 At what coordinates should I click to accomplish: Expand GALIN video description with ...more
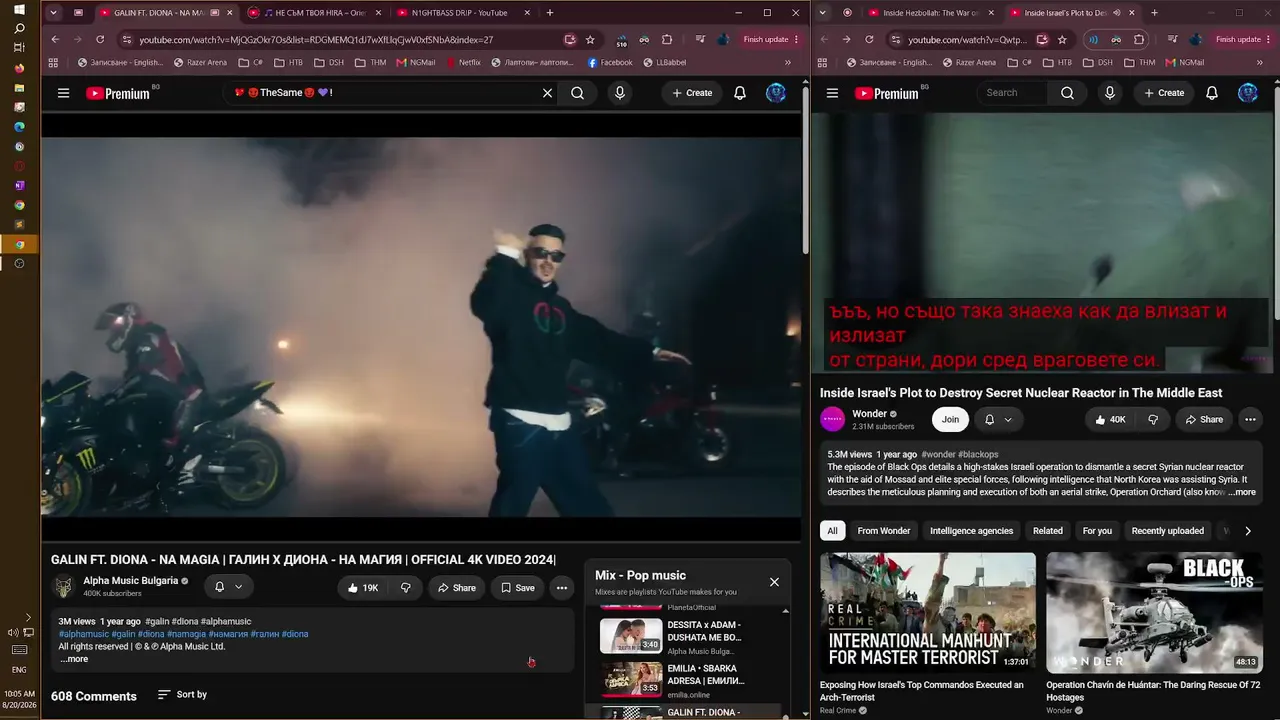coord(74,659)
